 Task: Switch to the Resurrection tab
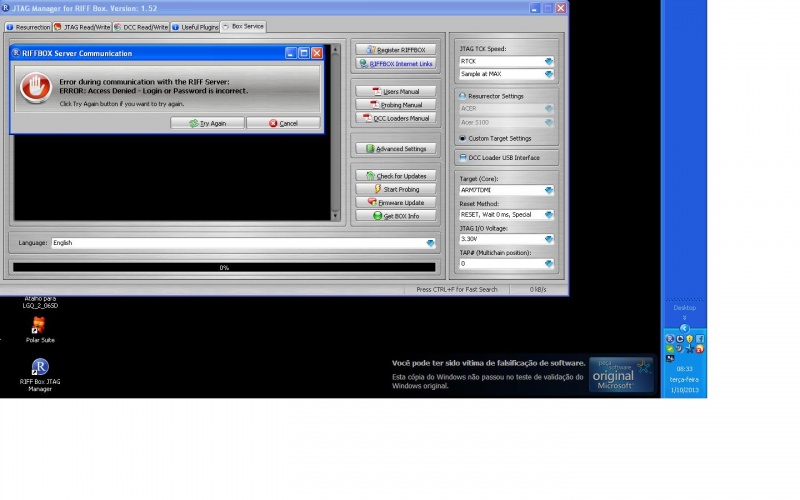(x=28, y=27)
